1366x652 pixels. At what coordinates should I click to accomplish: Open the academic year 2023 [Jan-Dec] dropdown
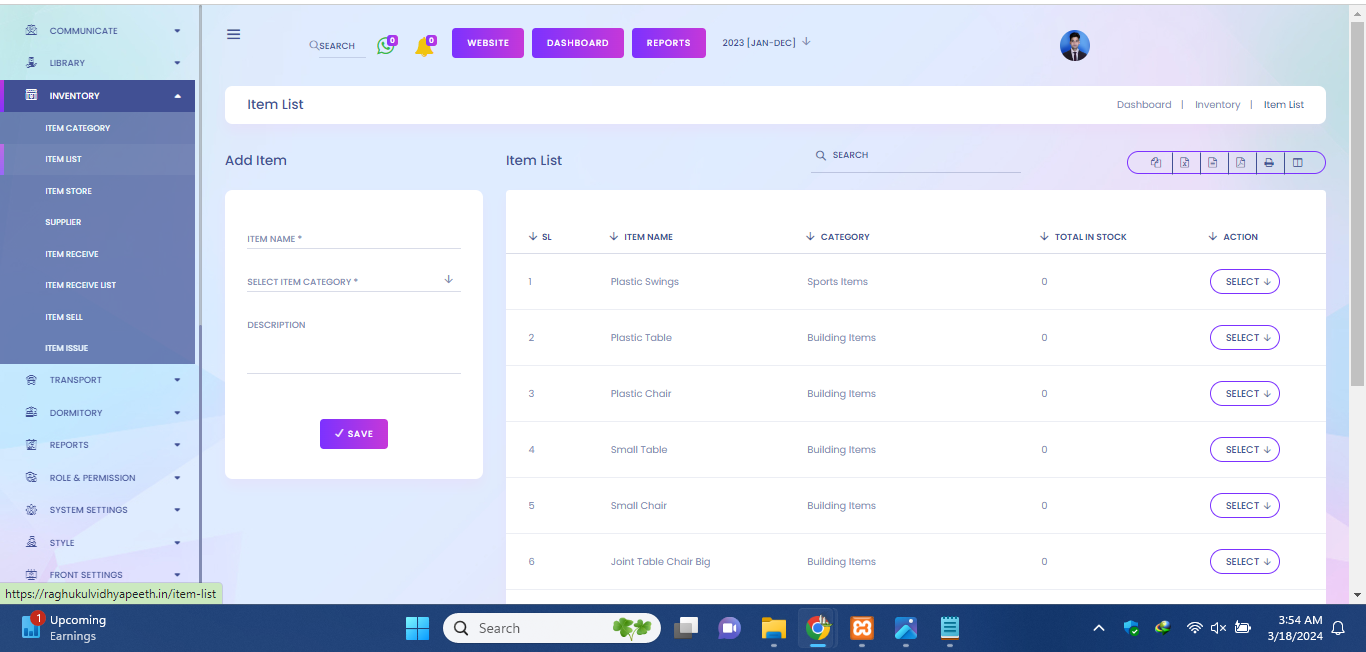click(766, 42)
